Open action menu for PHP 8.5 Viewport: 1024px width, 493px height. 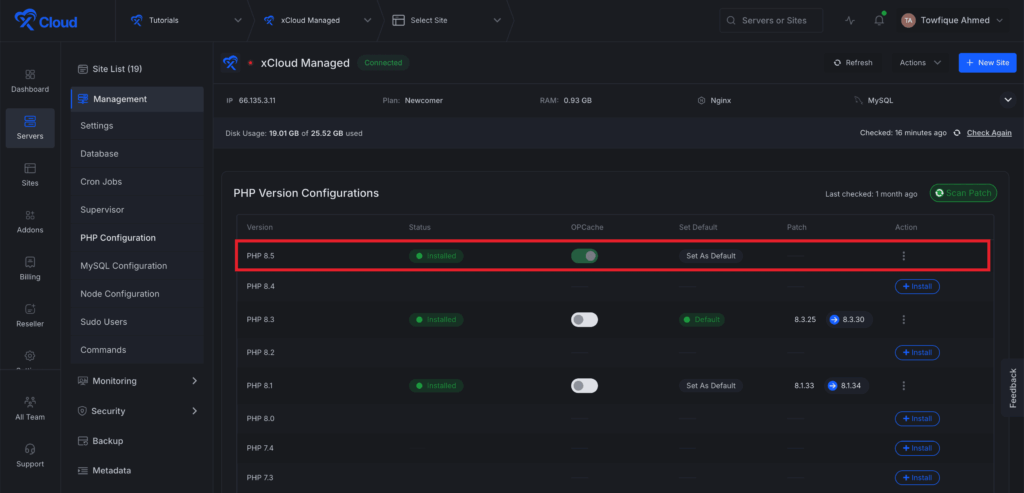903,256
